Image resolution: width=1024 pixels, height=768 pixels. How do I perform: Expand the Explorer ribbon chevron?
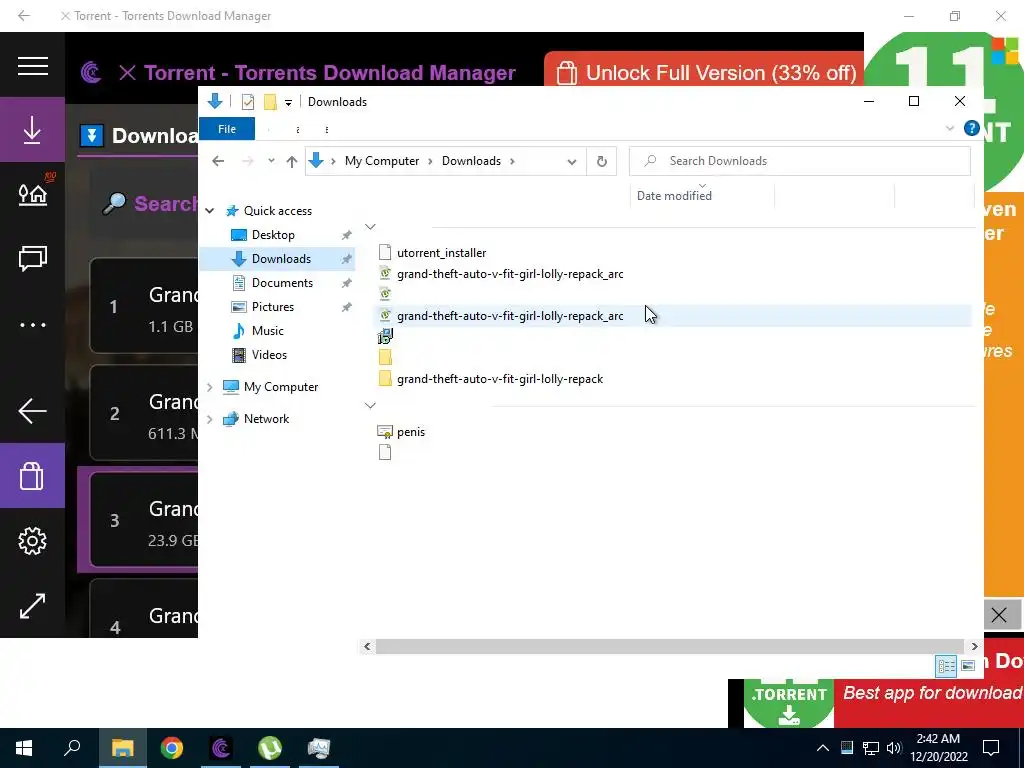(950, 129)
